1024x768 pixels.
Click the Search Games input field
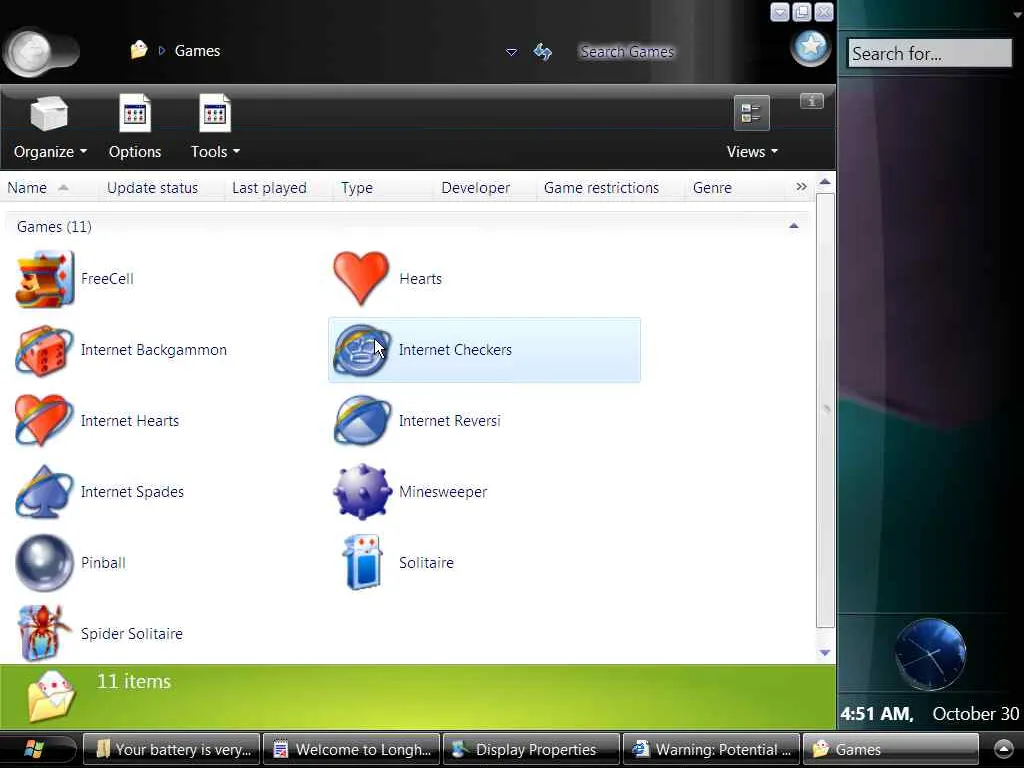click(627, 52)
